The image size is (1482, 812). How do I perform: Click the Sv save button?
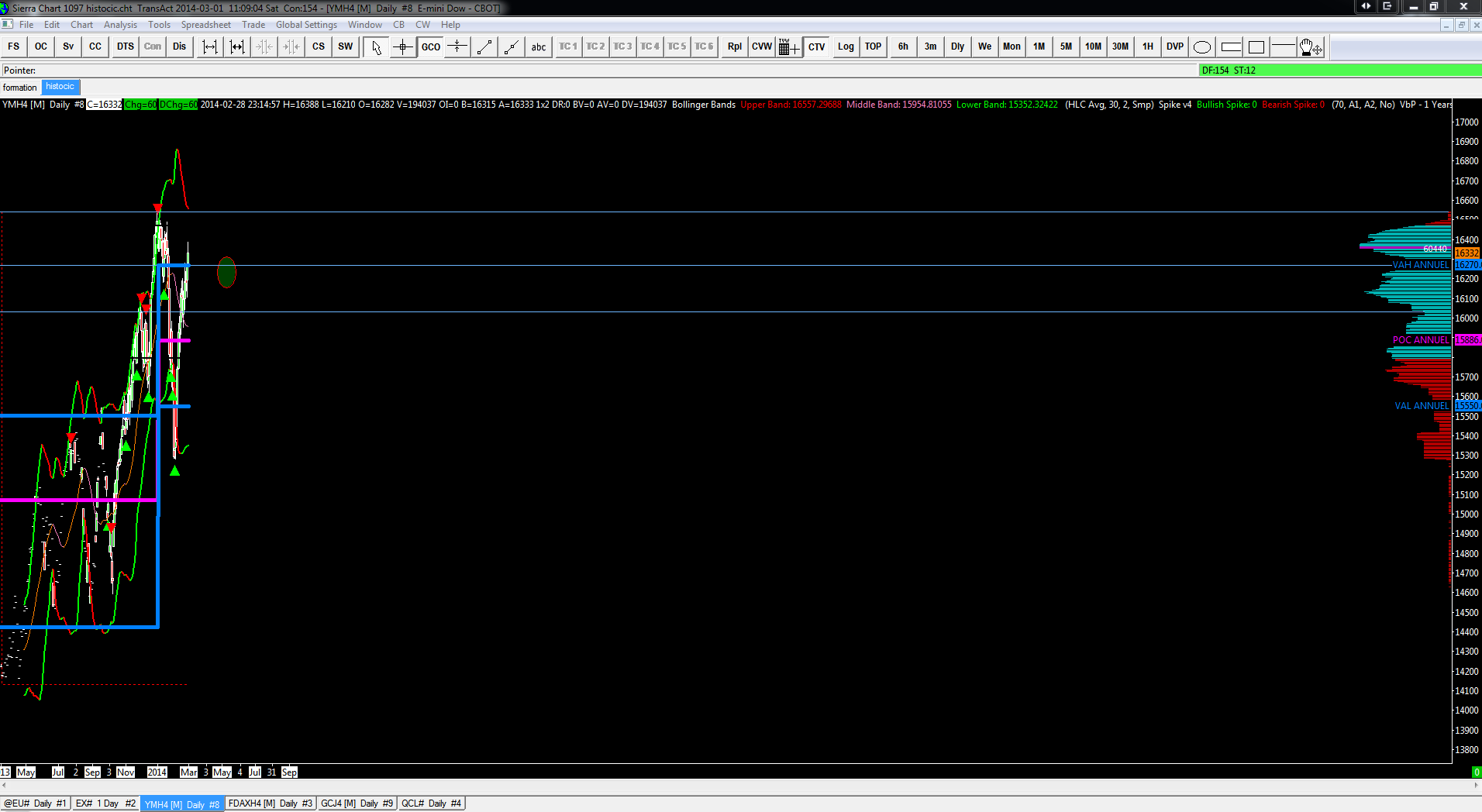coord(68,46)
